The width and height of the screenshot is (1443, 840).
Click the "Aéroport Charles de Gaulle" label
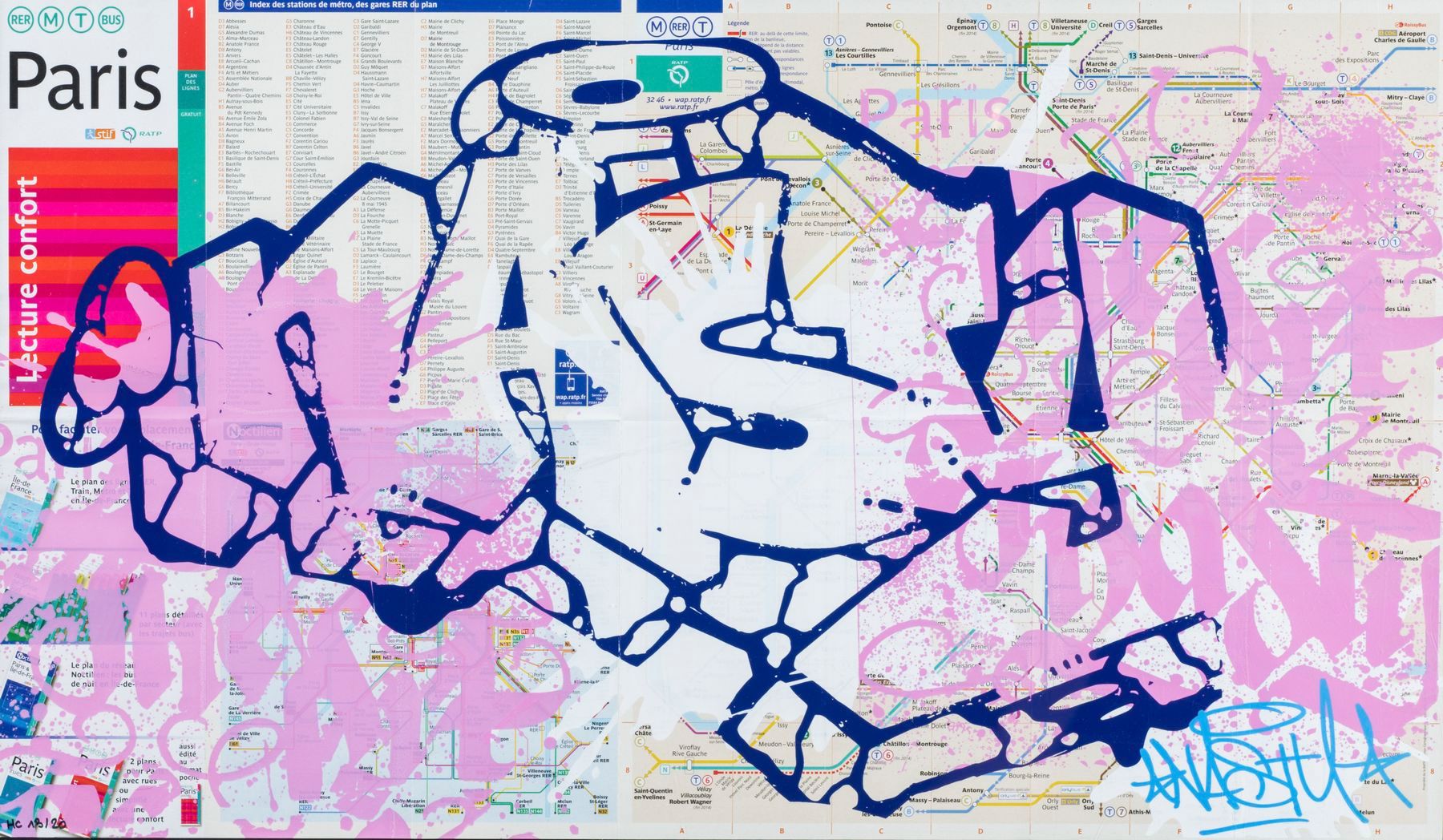1401,36
